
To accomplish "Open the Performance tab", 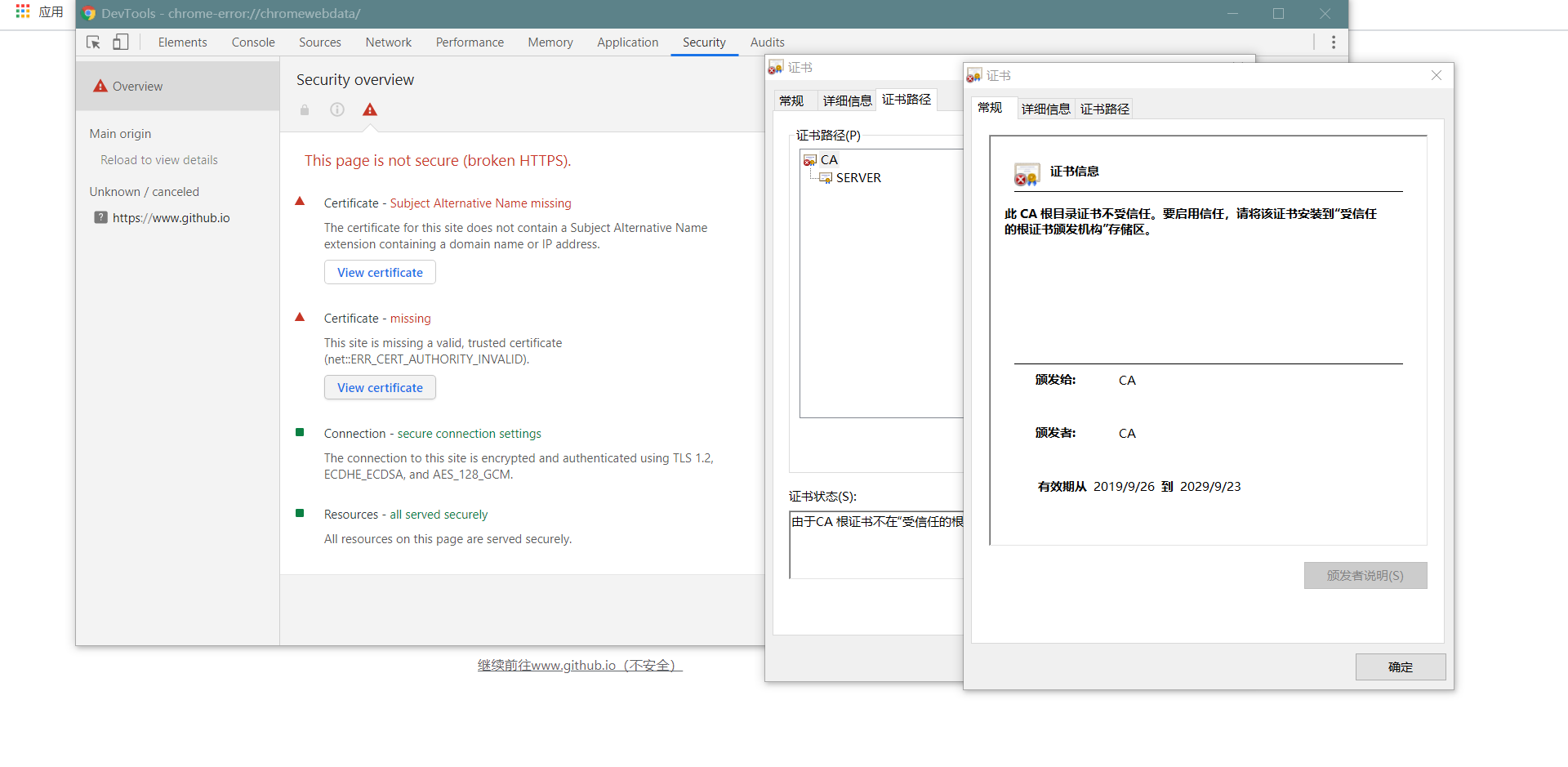I will click(470, 42).
